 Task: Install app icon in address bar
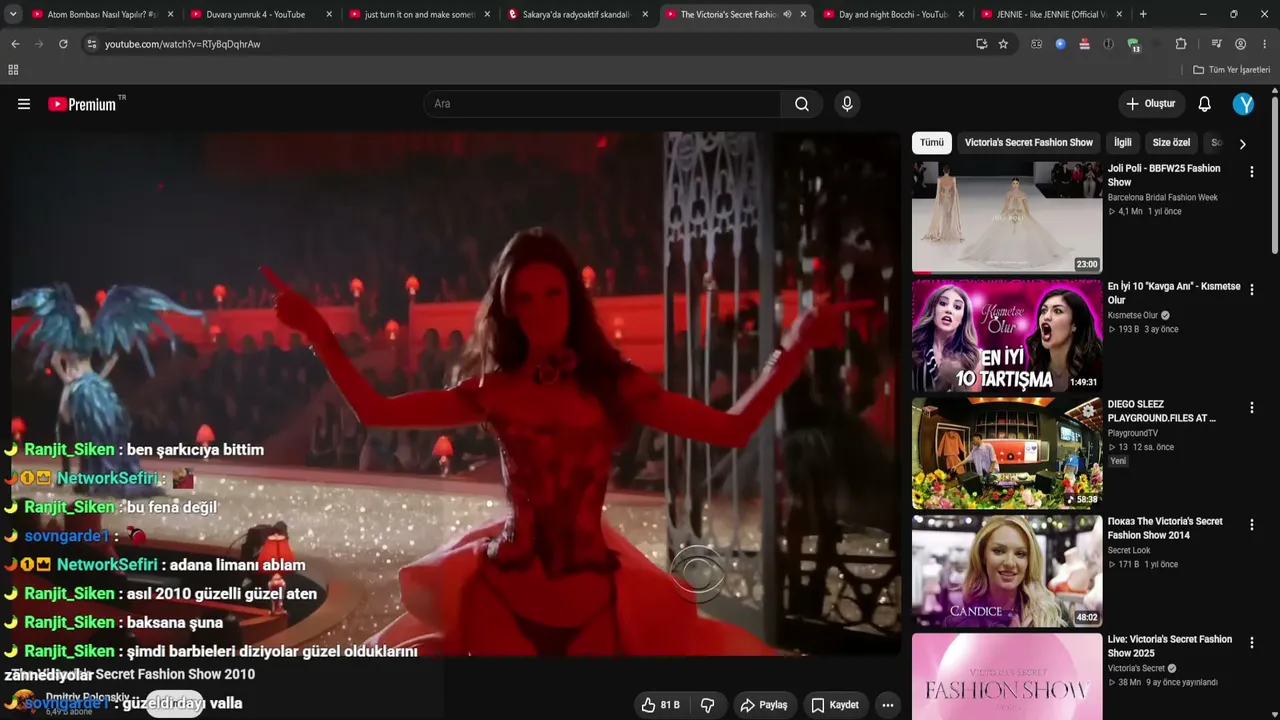[x=981, y=44]
